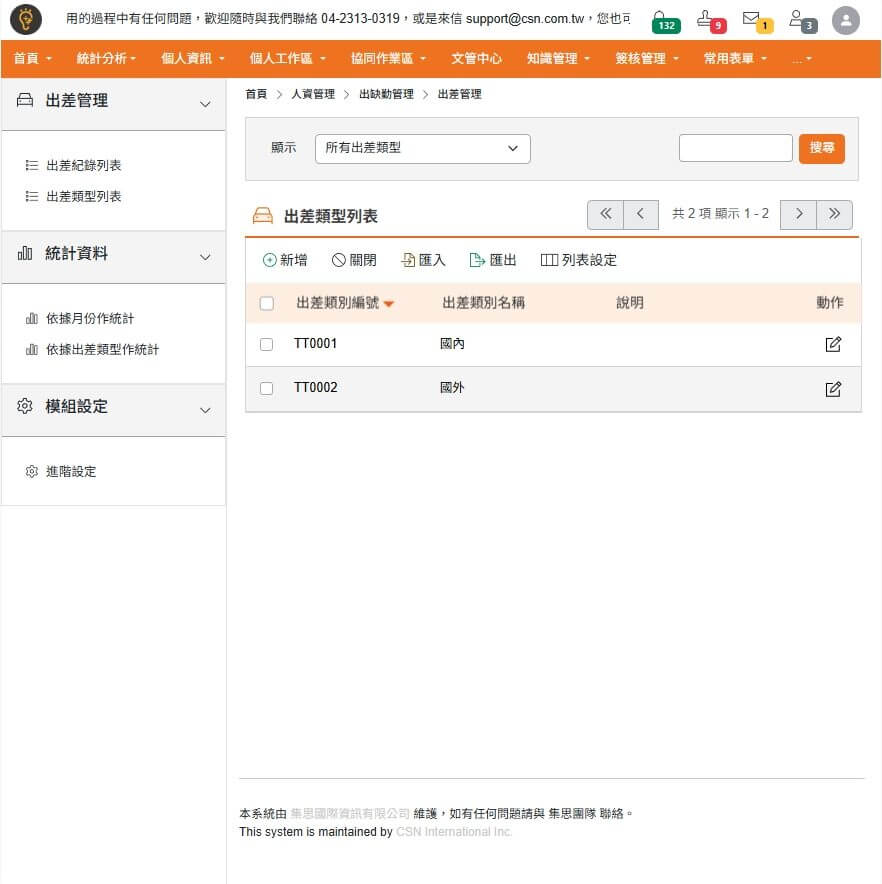The image size is (882, 884).
Task: Collapse the 統計資料 sidebar section
Action: click(x=205, y=256)
